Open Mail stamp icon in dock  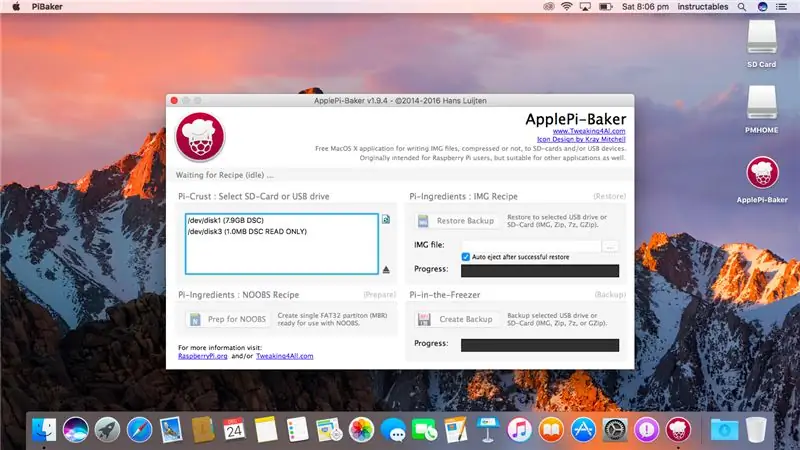coord(171,430)
